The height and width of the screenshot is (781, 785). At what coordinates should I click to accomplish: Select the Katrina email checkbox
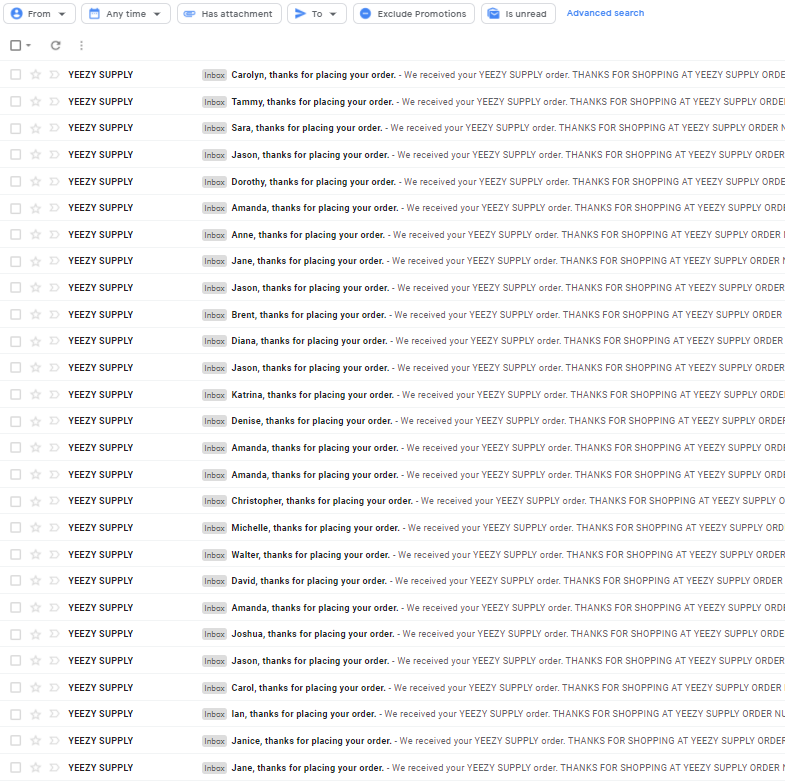[x=16, y=395]
